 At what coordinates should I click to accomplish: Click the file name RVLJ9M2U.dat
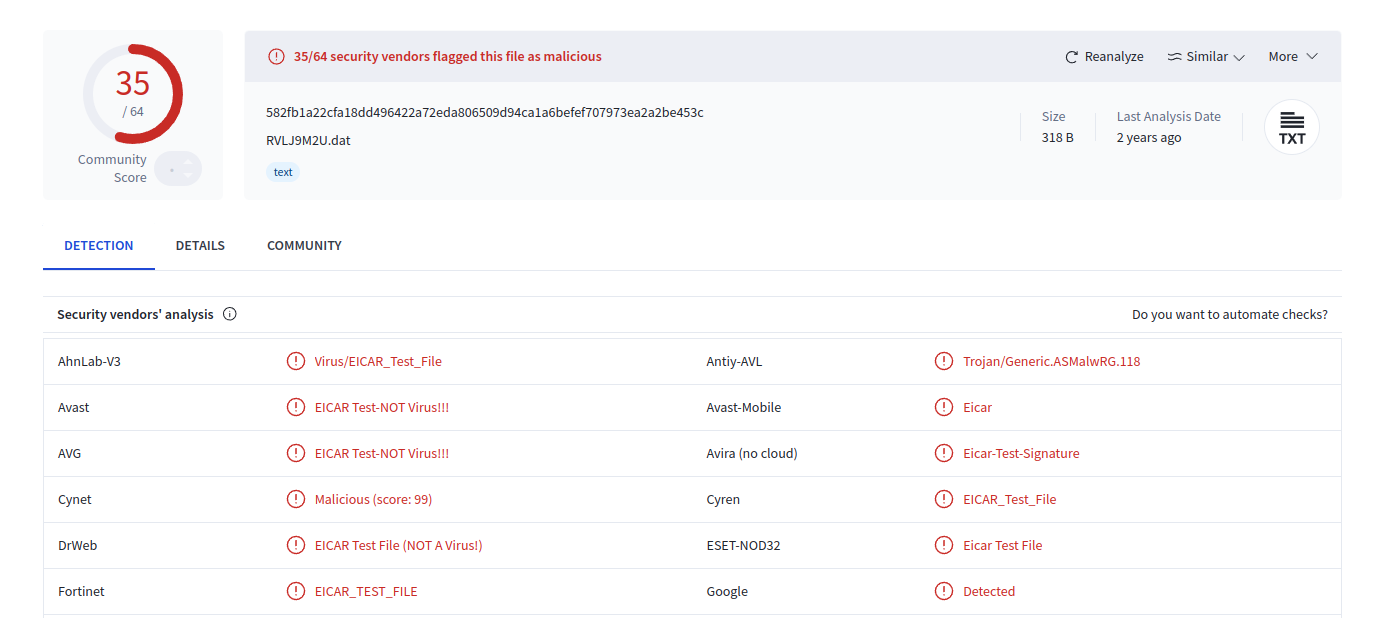[308, 140]
